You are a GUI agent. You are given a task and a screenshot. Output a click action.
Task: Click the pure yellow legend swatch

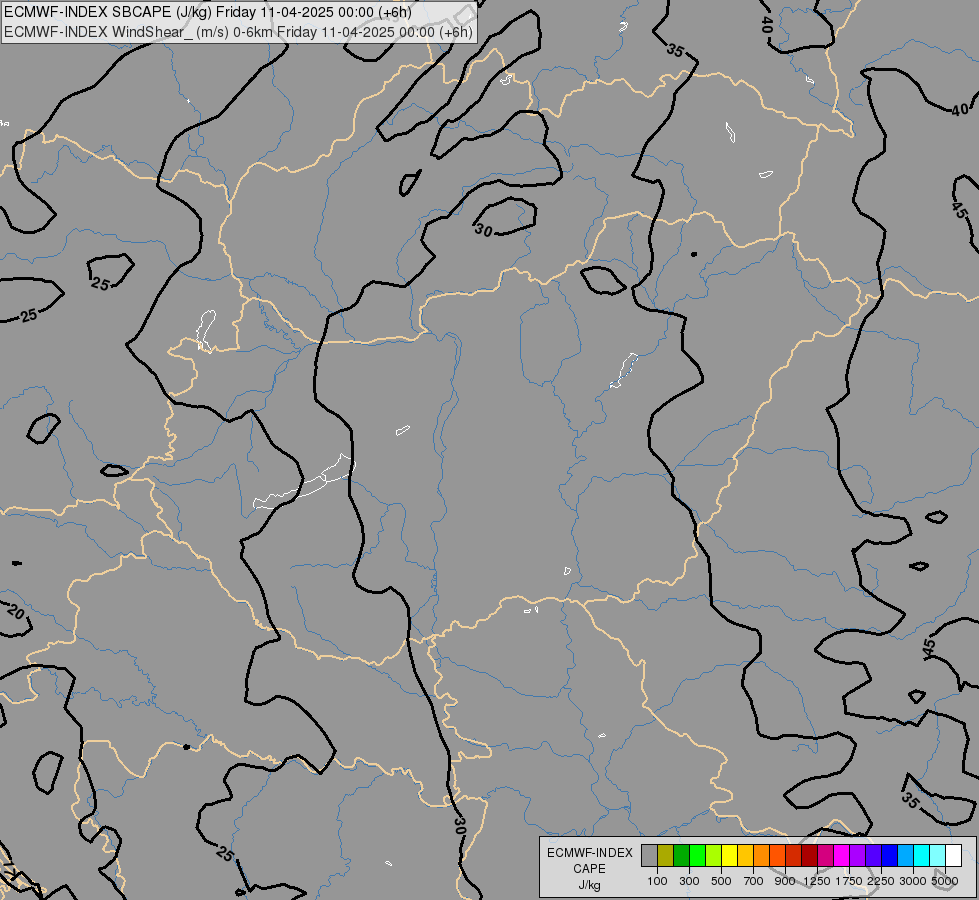(729, 855)
